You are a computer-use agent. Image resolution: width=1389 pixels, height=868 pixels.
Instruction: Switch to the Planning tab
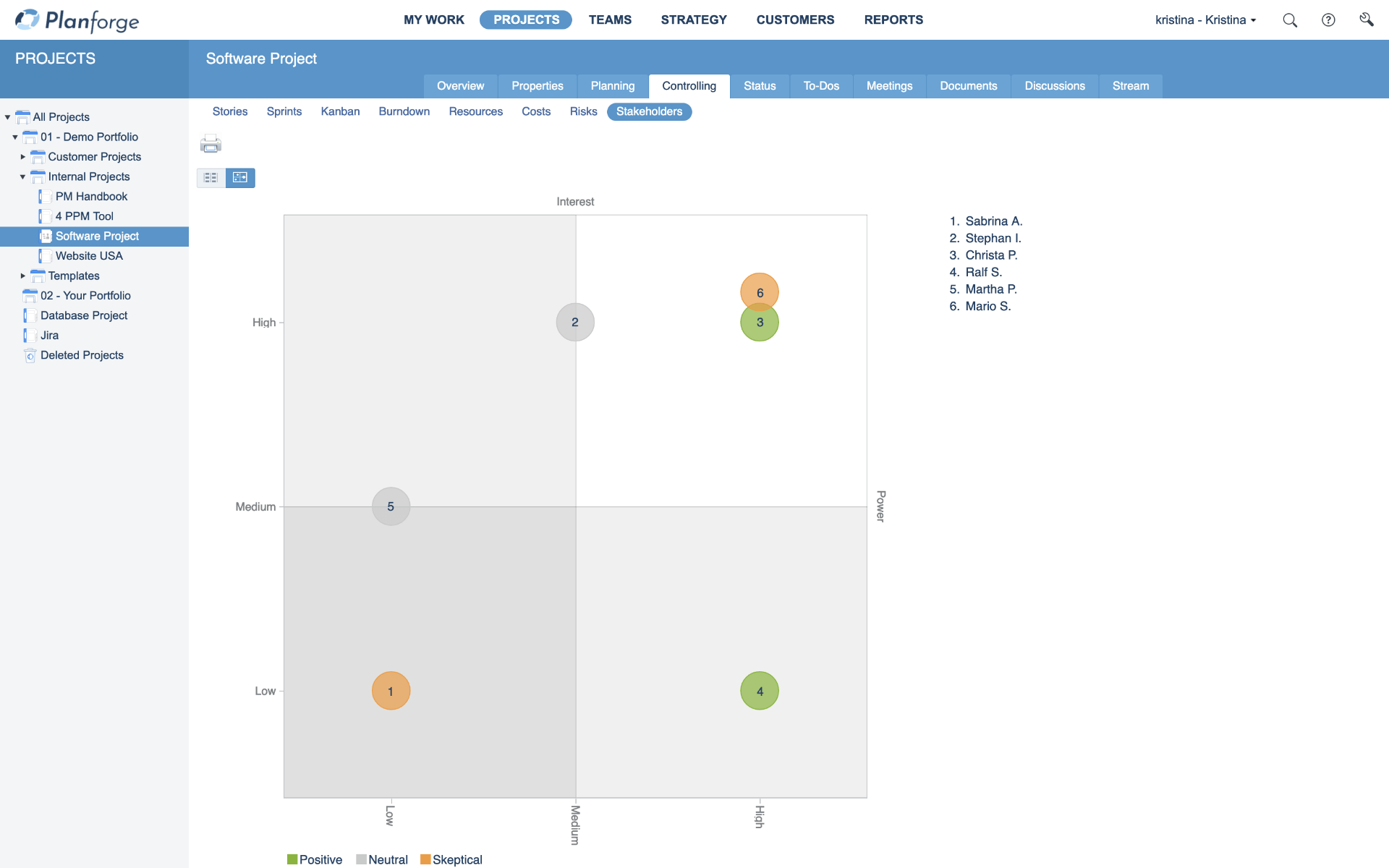tap(612, 86)
